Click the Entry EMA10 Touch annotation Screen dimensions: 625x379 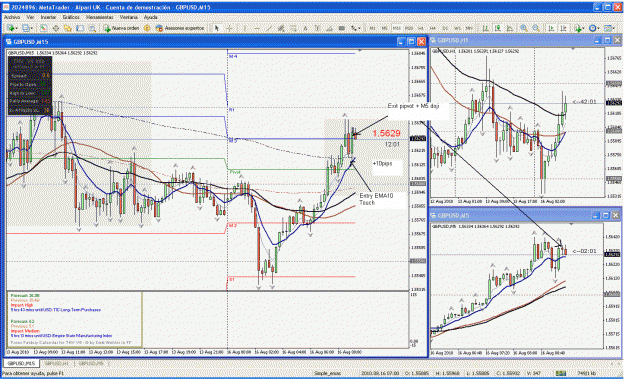(376, 199)
